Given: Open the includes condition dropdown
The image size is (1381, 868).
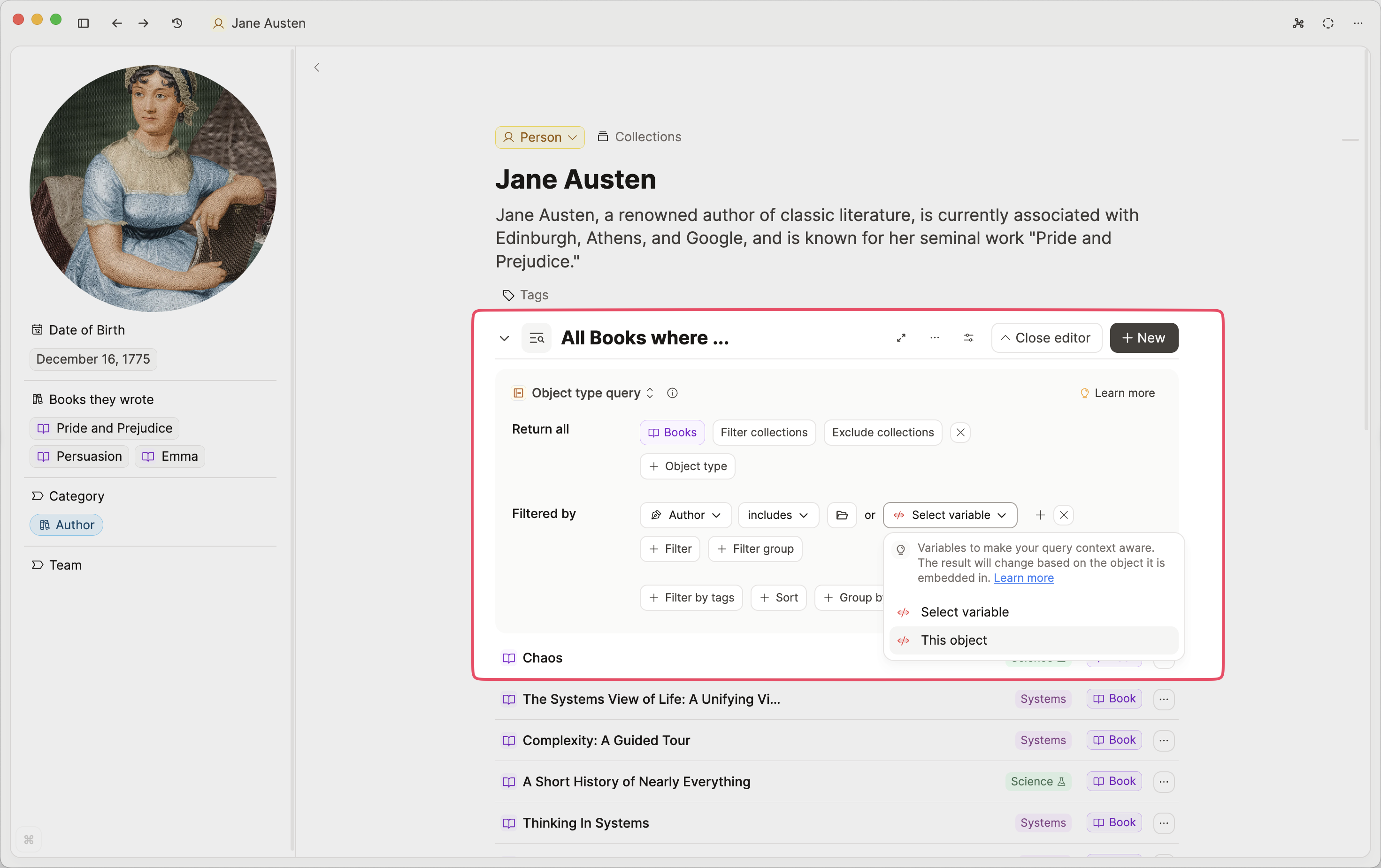Looking at the screenshot, I should point(778,515).
